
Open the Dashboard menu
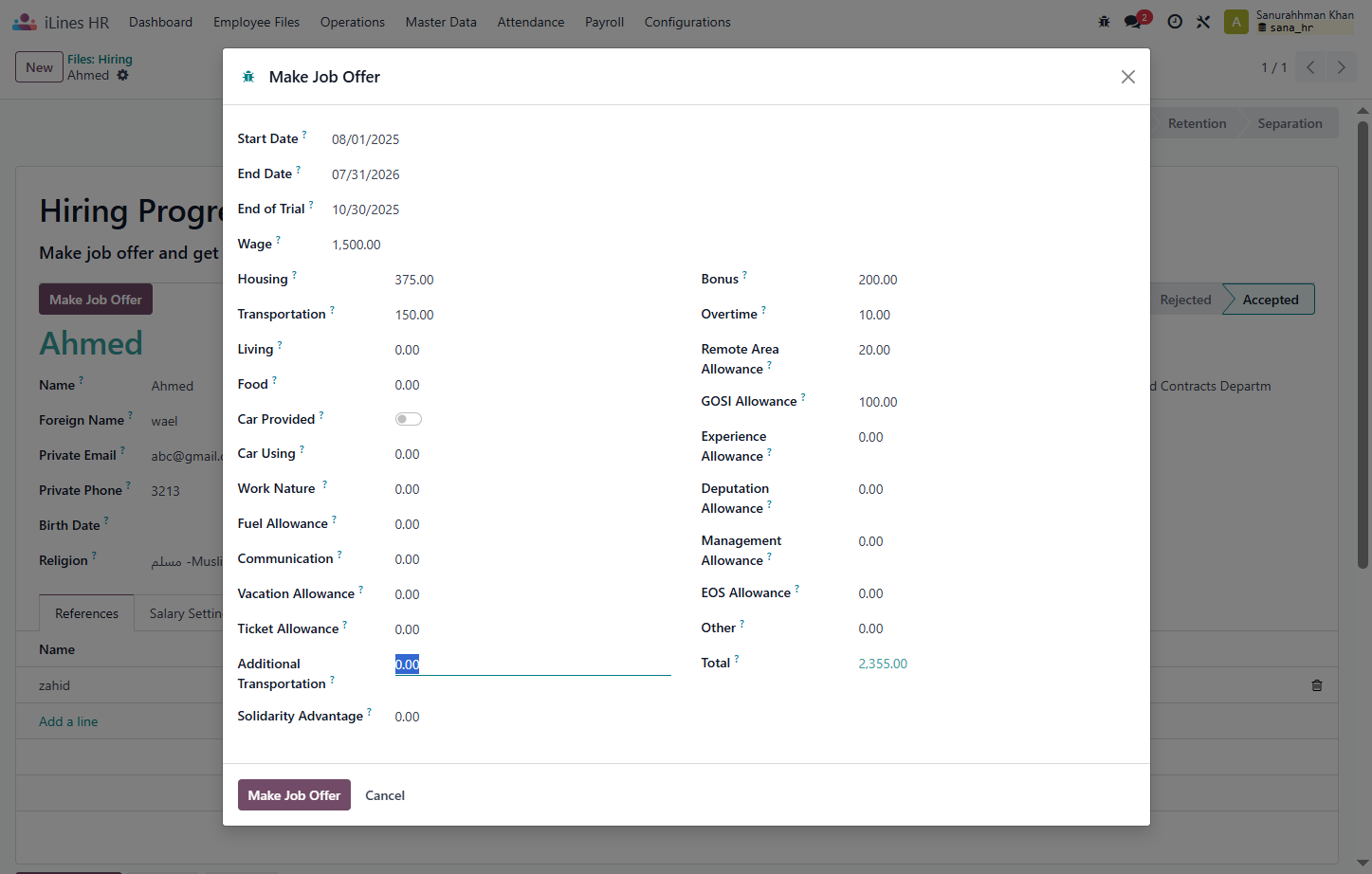(x=160, y=22)
